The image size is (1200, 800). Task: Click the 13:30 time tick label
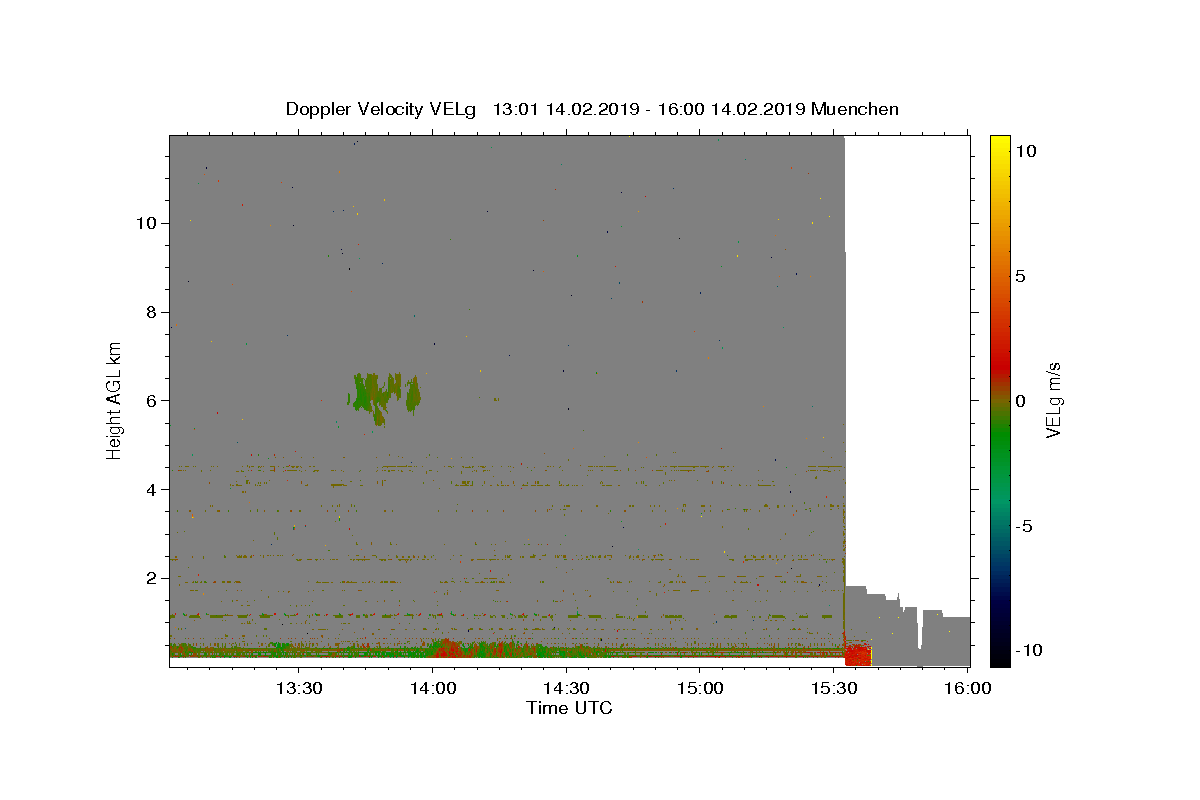pyautogui.click(x=298, y=689)
